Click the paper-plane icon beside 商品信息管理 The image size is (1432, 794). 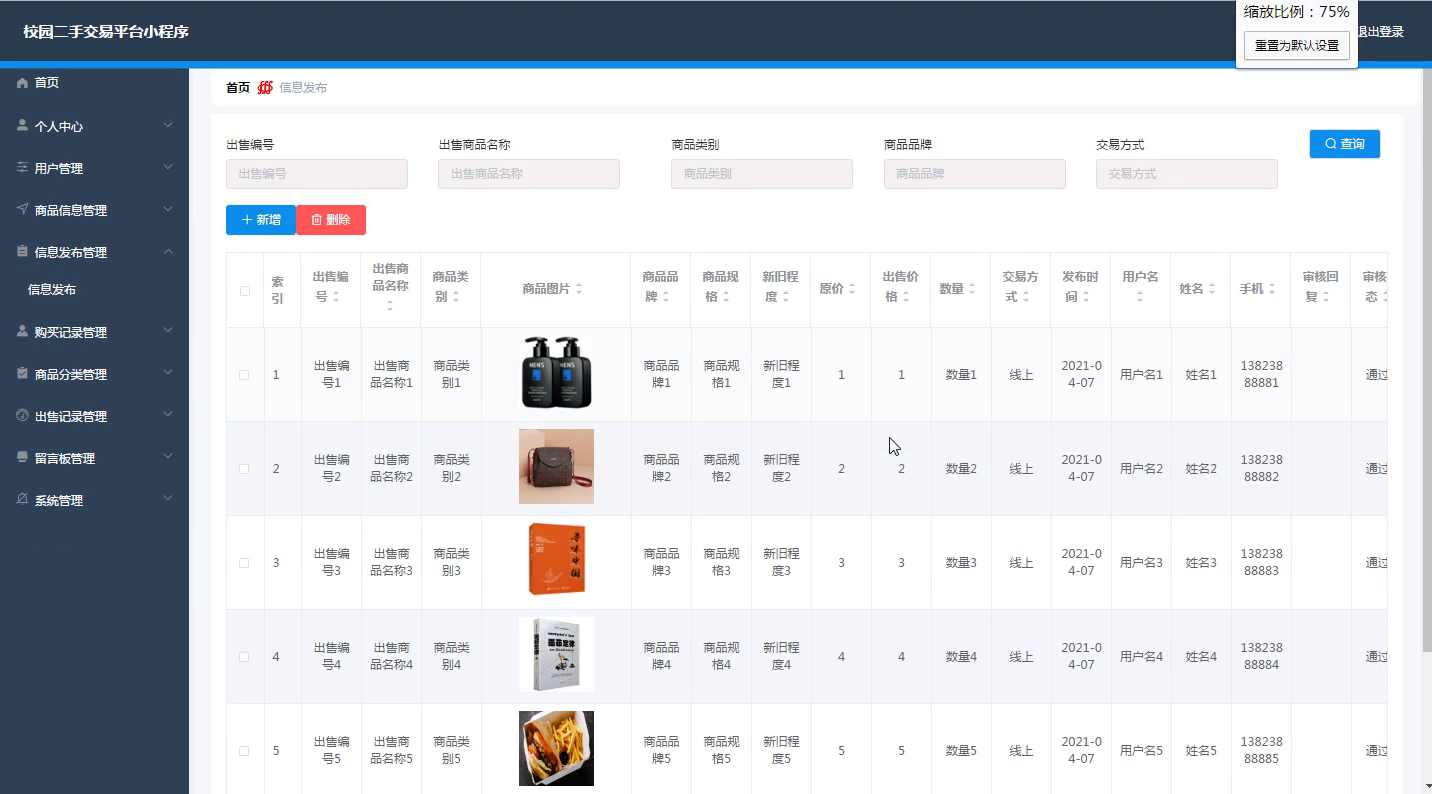(22, 210)
